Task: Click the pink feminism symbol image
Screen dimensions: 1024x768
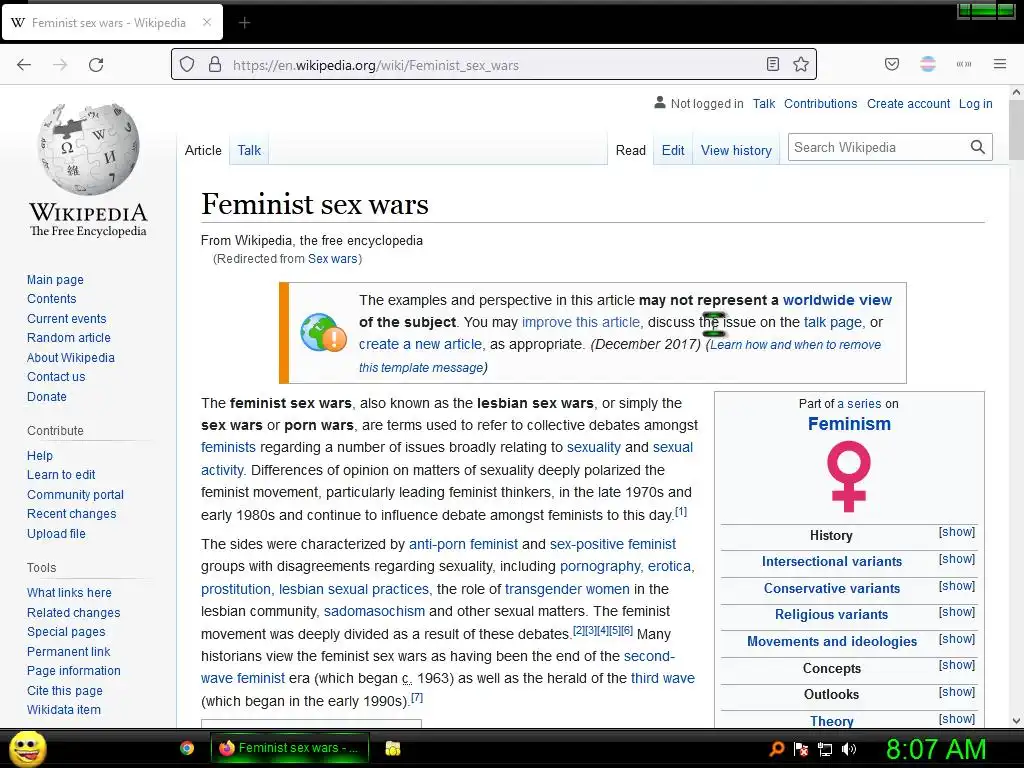Action: point(848,476)
